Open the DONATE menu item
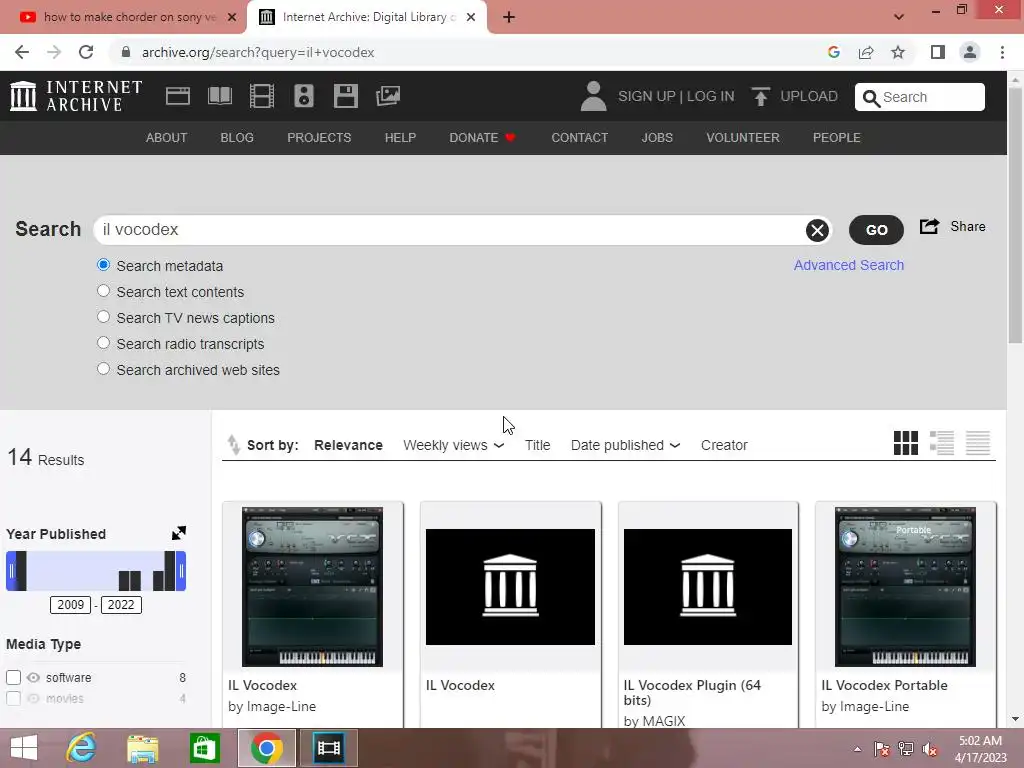The height and width of the screenshot is (768, 1024). tap(483, 138)
